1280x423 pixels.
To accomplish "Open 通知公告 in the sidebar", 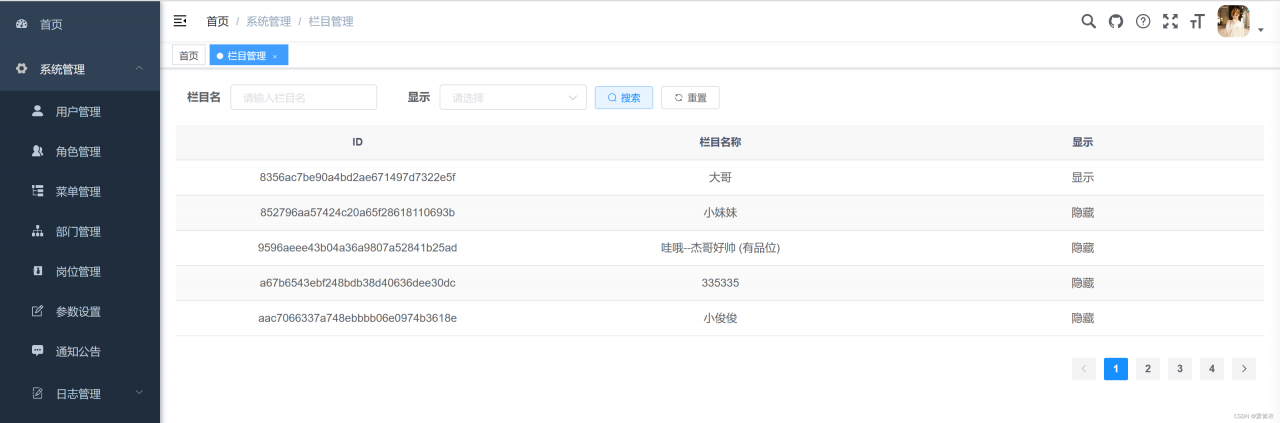I will click(x=80, y=351).
